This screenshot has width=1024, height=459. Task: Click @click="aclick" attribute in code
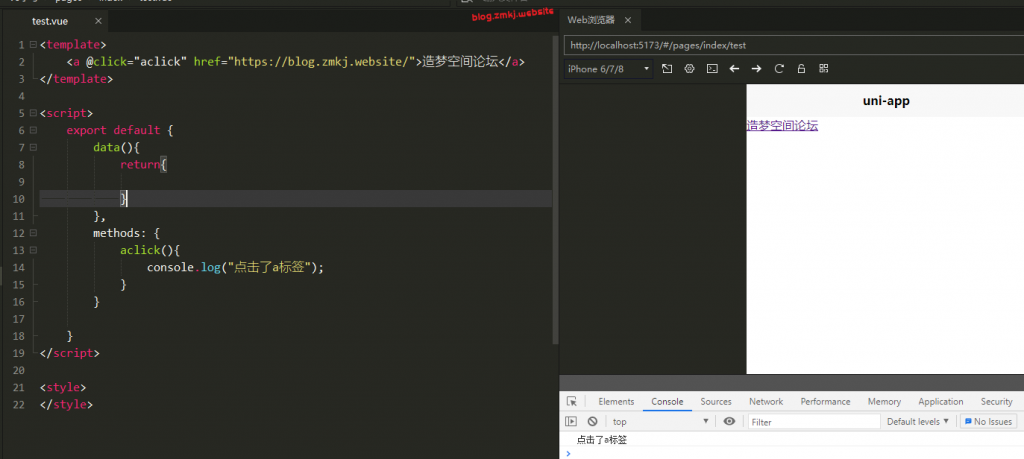coord(137,62)
